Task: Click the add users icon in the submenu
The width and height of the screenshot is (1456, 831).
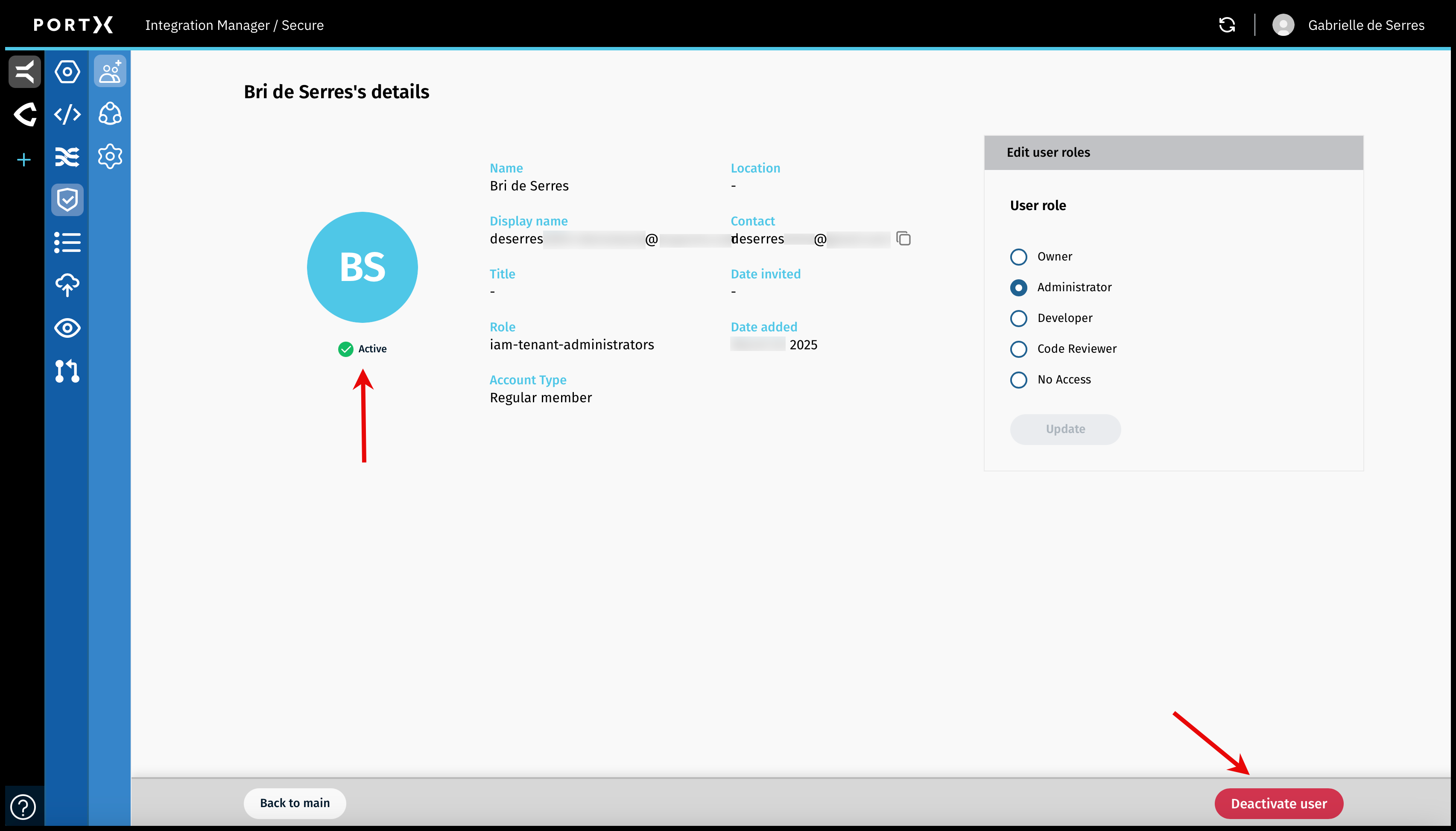Action: click(110, 72)
